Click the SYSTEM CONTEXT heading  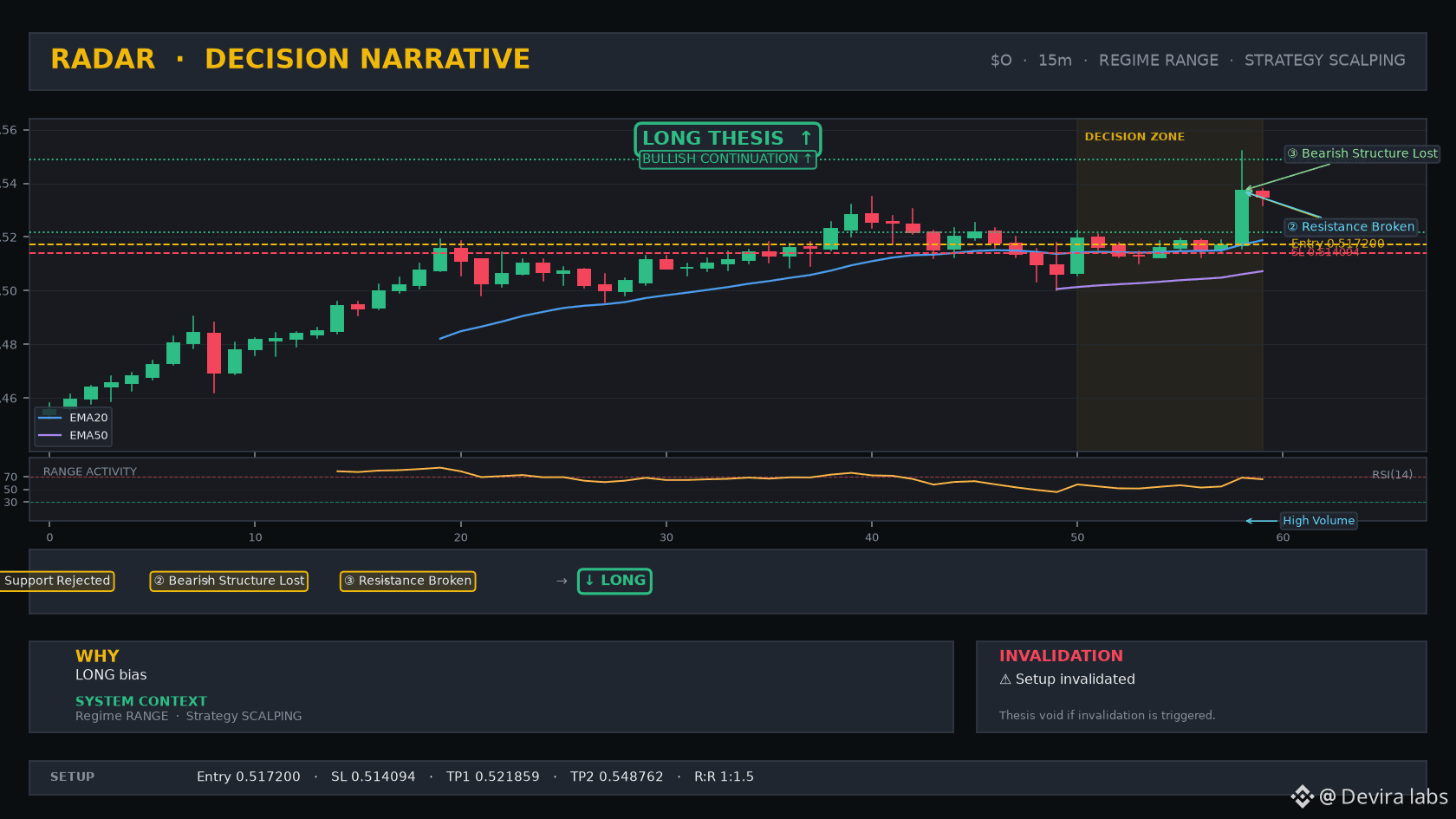(141, 701)
